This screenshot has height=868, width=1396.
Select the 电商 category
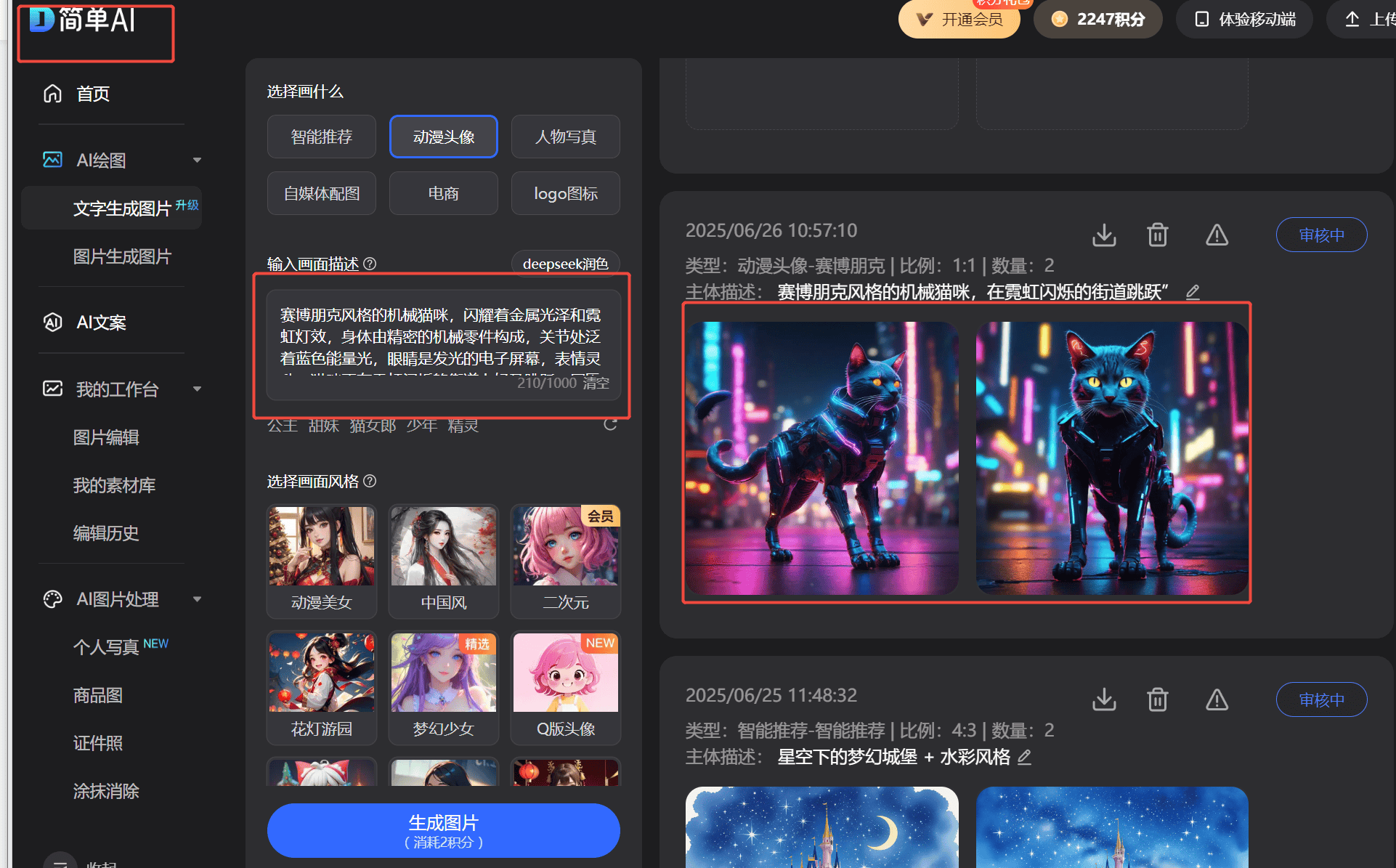[444, 193]
